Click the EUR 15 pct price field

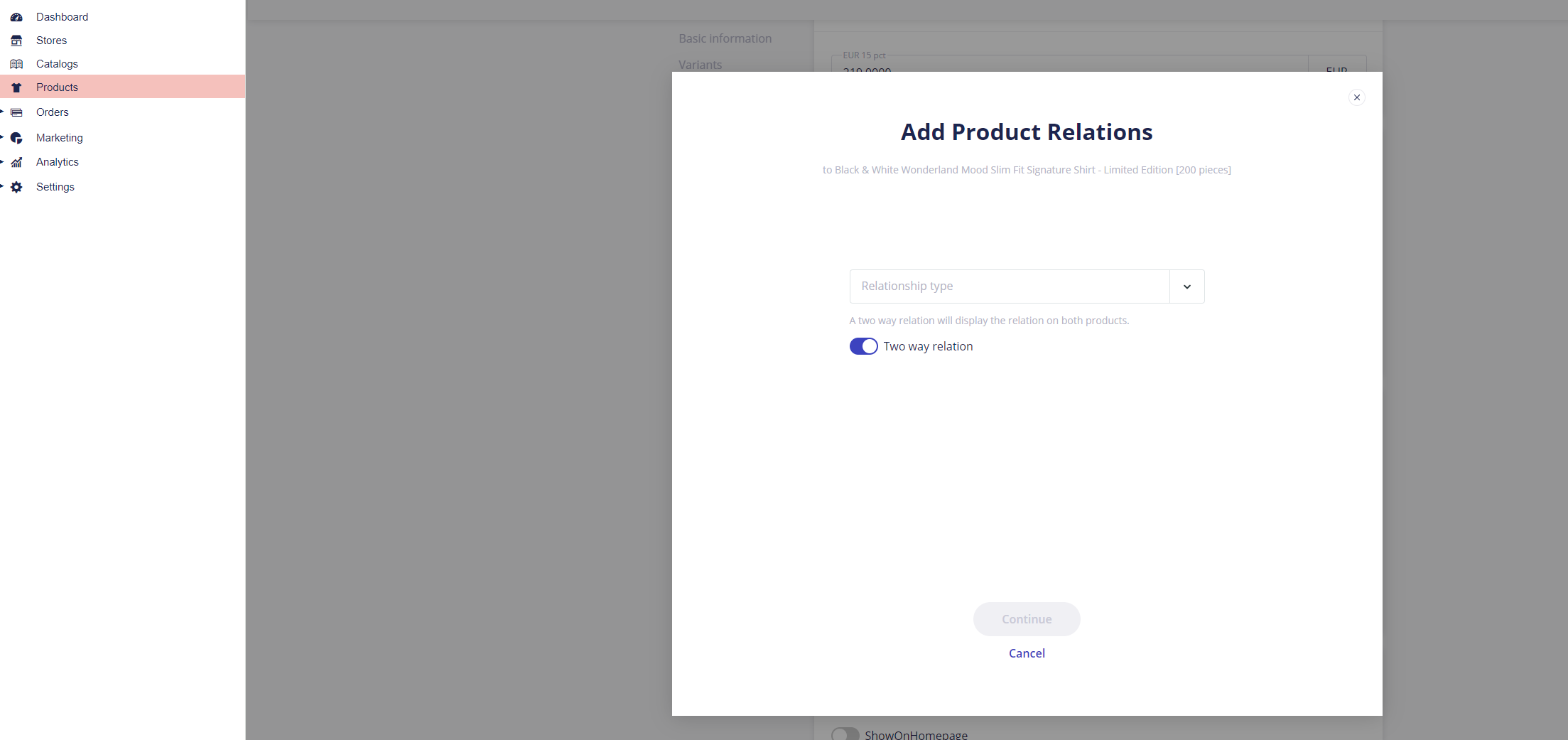pyautogui.click(x=1070, y=64)
